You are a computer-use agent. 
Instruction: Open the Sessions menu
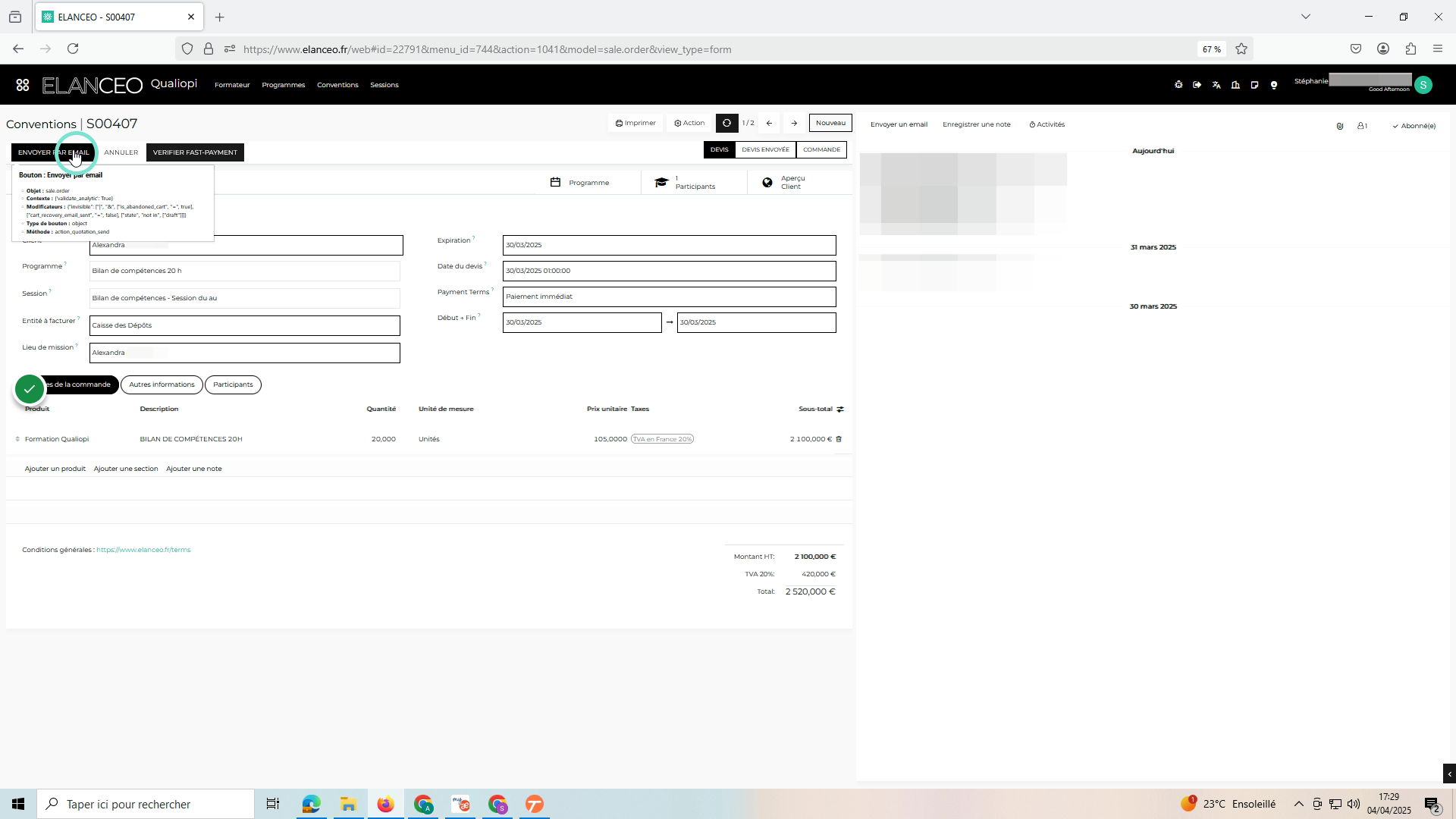coord(384,85)
